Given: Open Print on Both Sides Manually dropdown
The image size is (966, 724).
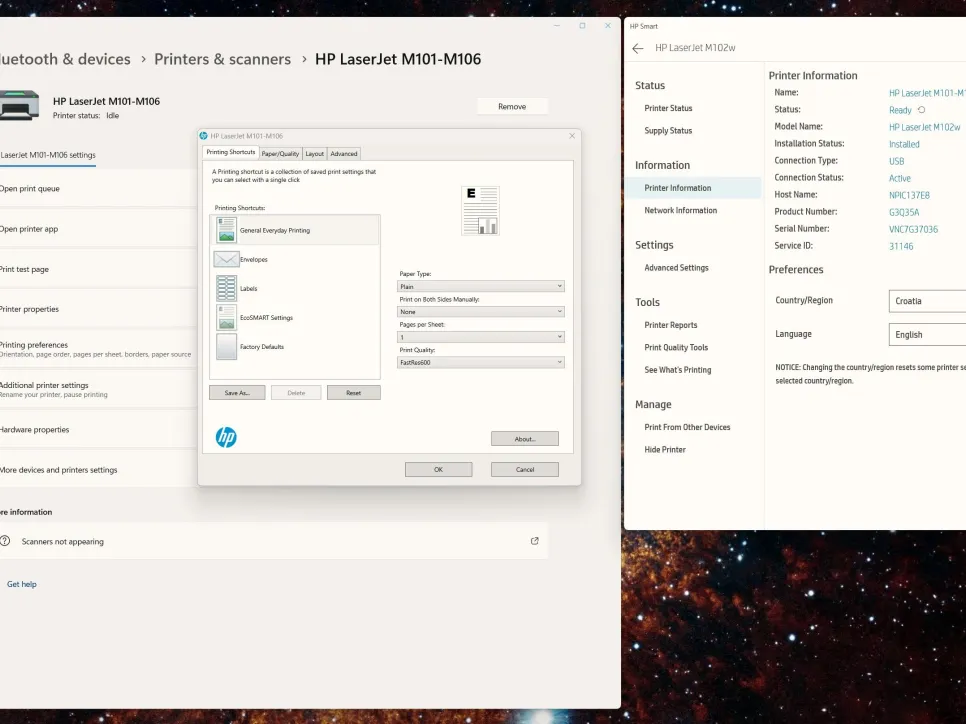Looking at the screenshot, I should point(481,311).
